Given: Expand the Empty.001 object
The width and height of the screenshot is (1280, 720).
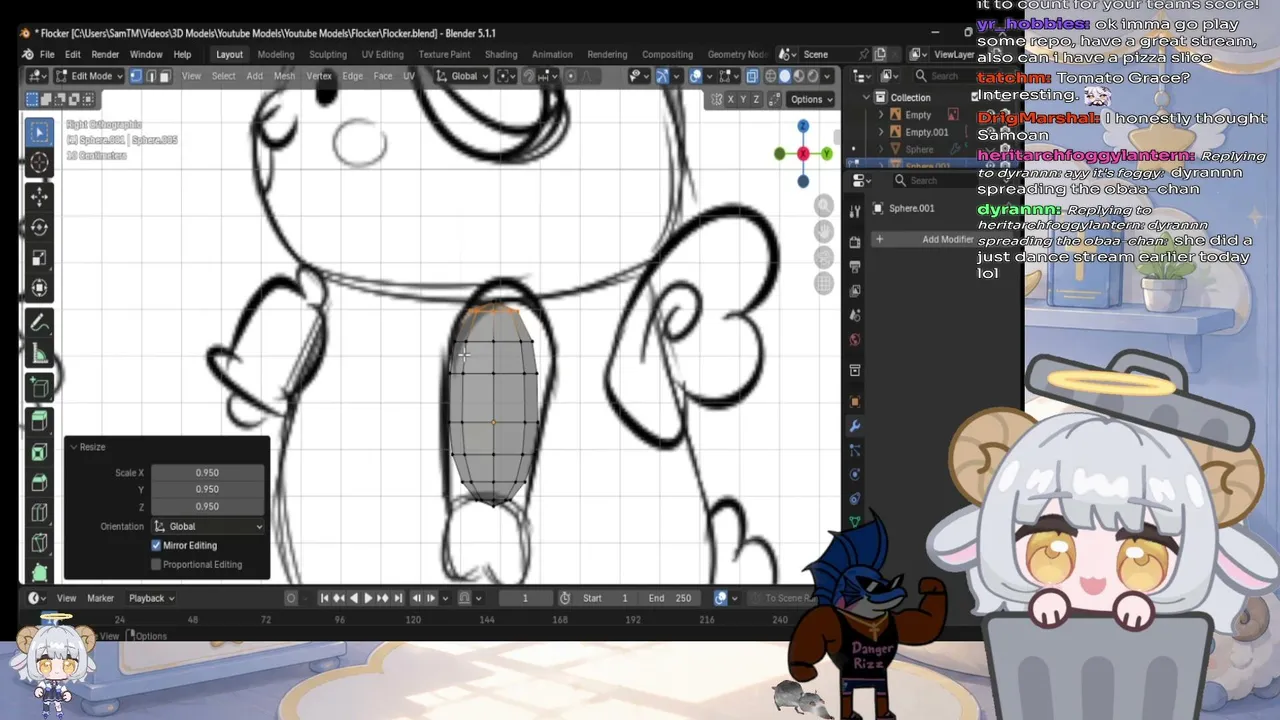Looking at the screenshot, I should 881,132.
